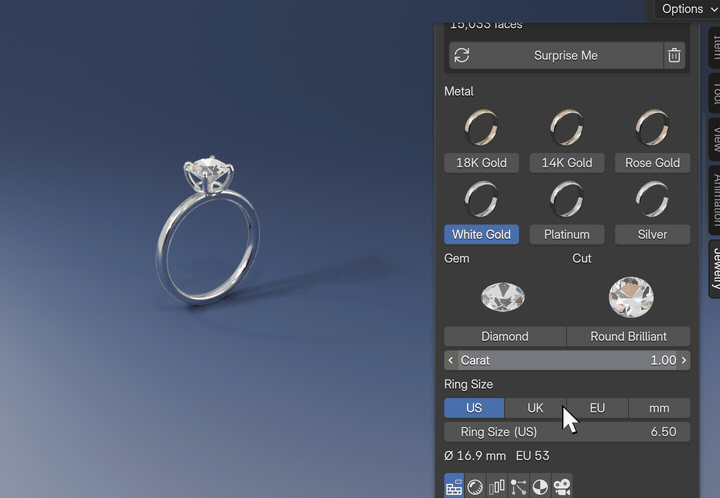Select the Platinum ring thumbnail

point(567,199)
